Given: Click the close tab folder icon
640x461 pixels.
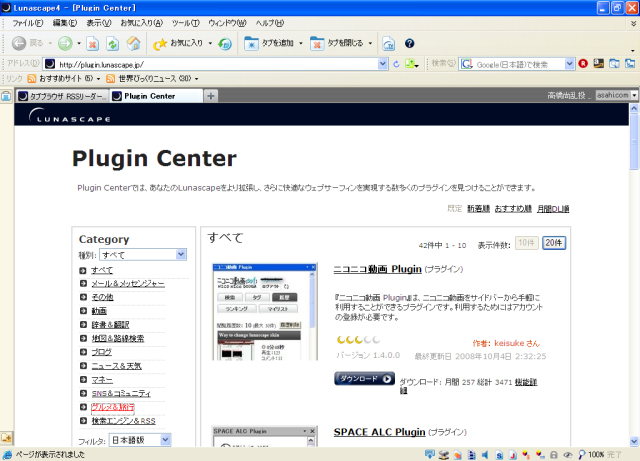Looking at the screenshot, I should click(x=317, y=43).
